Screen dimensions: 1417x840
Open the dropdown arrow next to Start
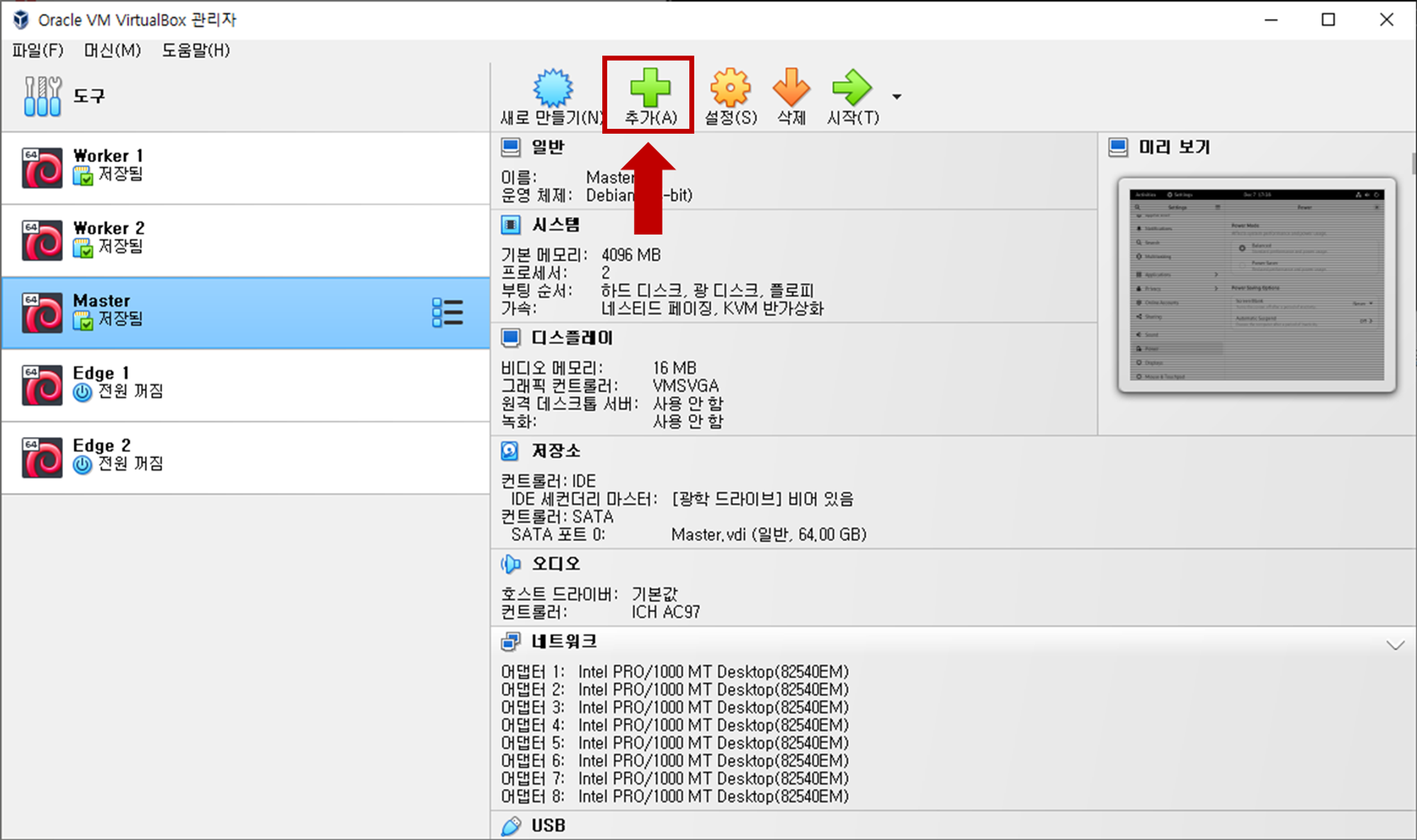click(x=897, y=96)
